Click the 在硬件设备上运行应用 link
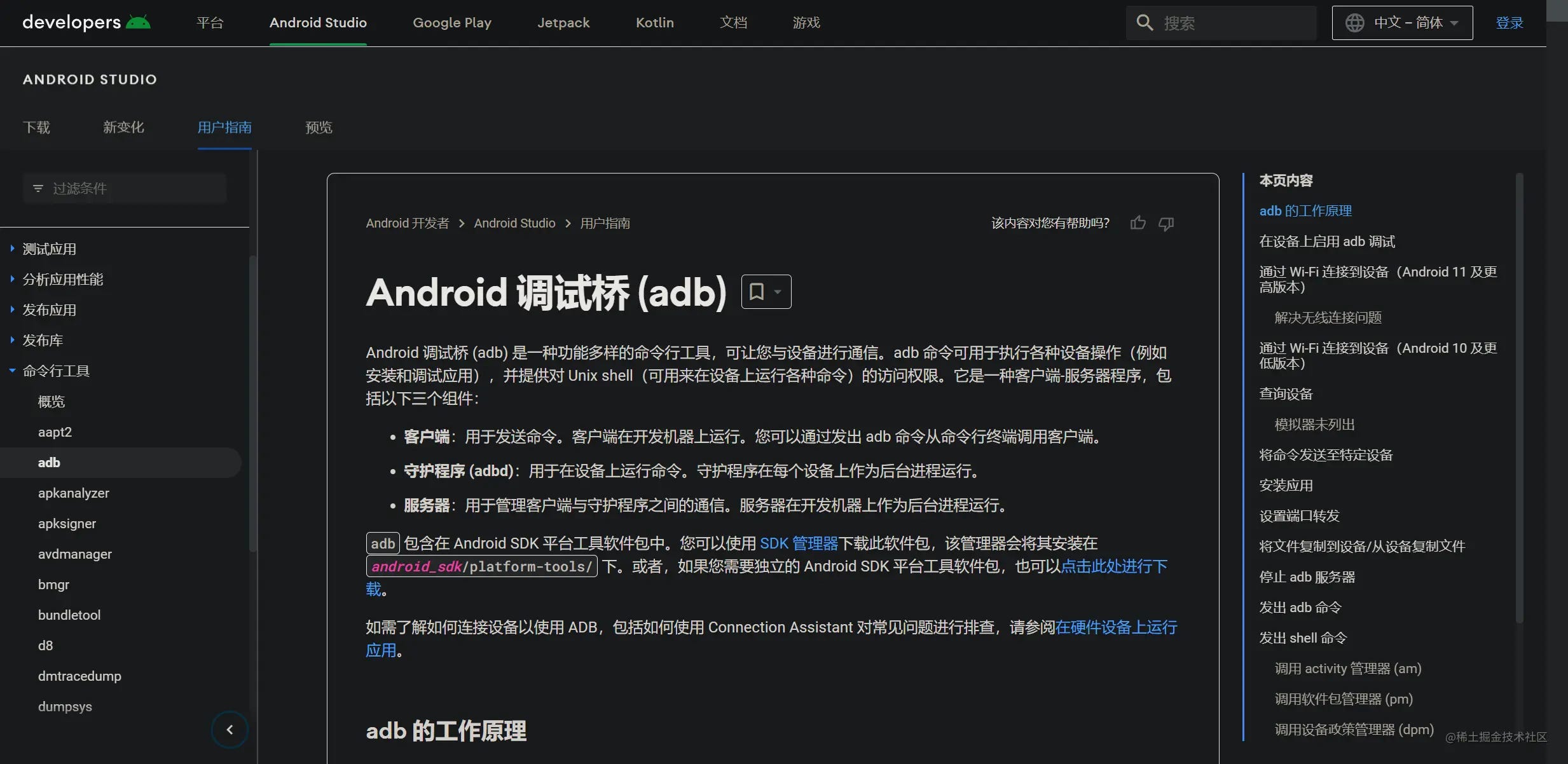Viewport: 1568px width, 764px height. pos(1116,627)
